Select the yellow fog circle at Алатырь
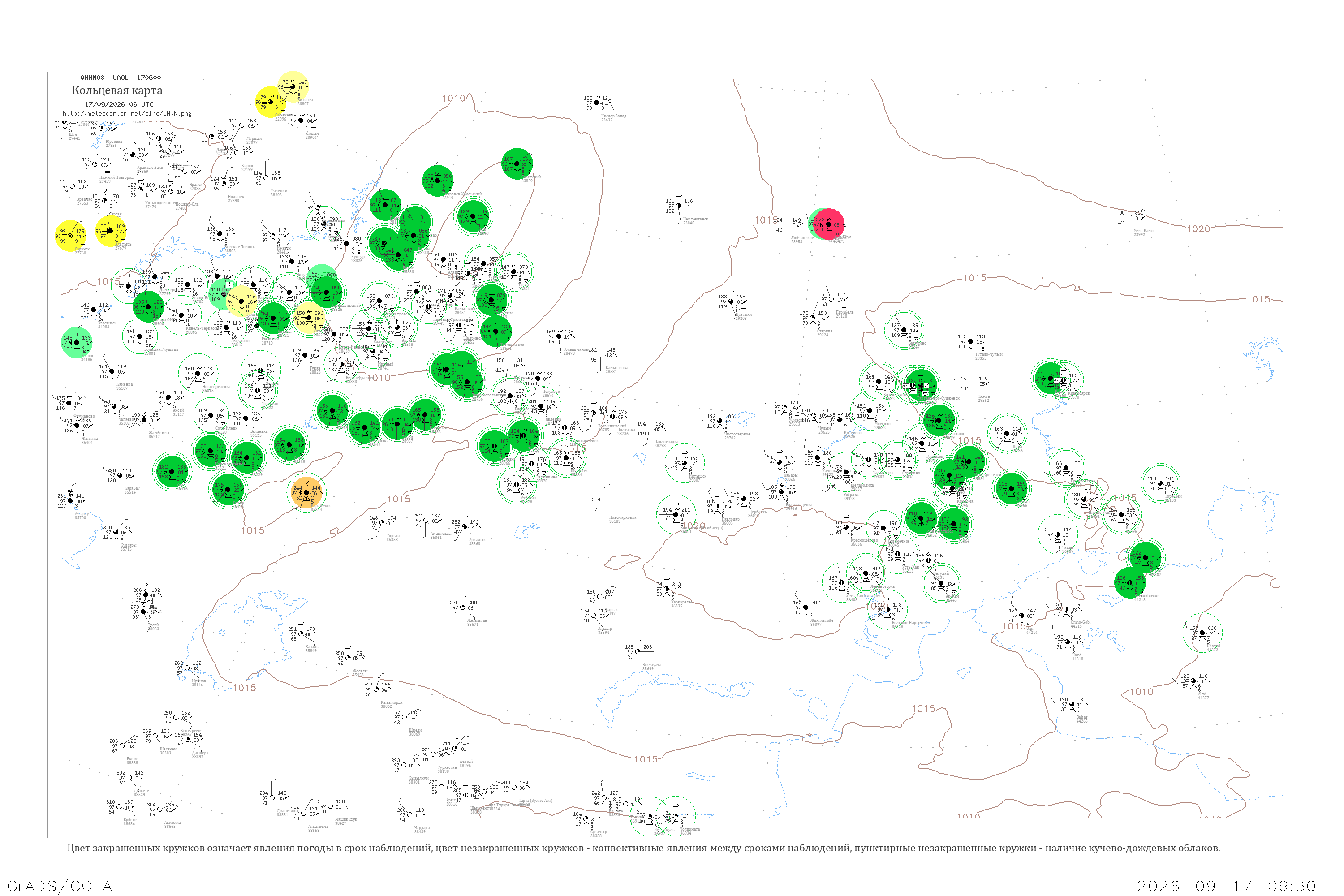 (x=110, y=231)
